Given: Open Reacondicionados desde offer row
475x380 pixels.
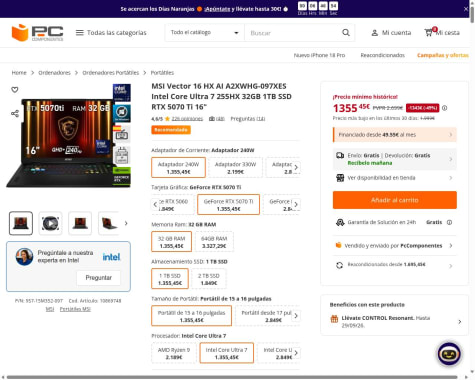Looking at the screenshot, I should point(395,265).
